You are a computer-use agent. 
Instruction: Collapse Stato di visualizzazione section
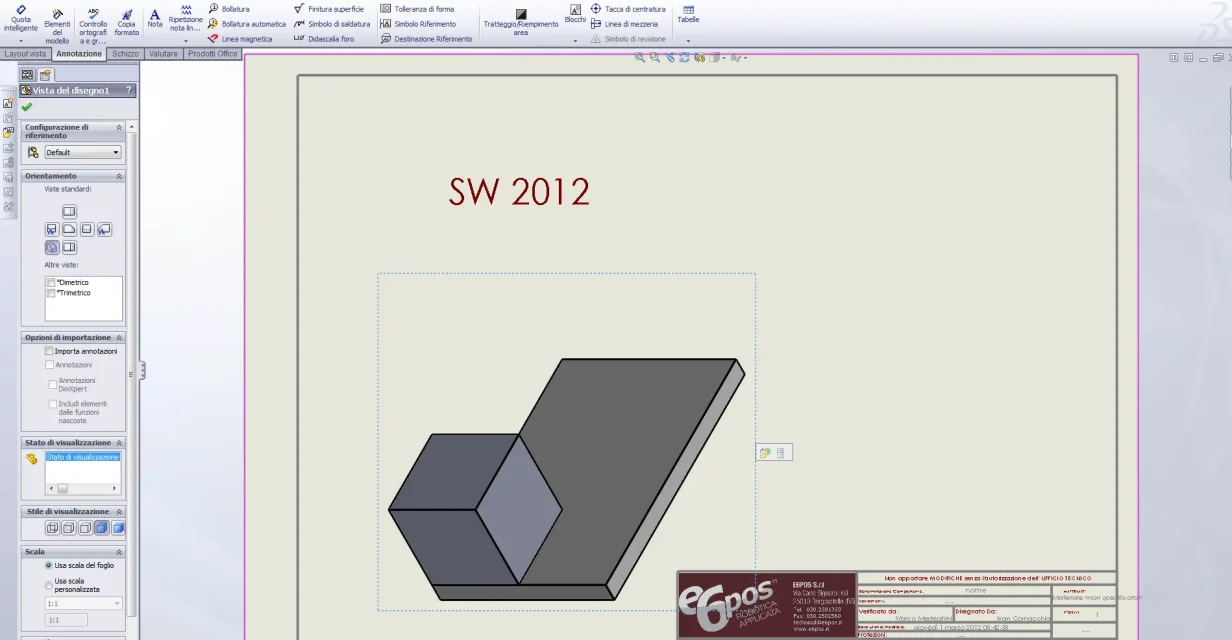coord(119,442)
